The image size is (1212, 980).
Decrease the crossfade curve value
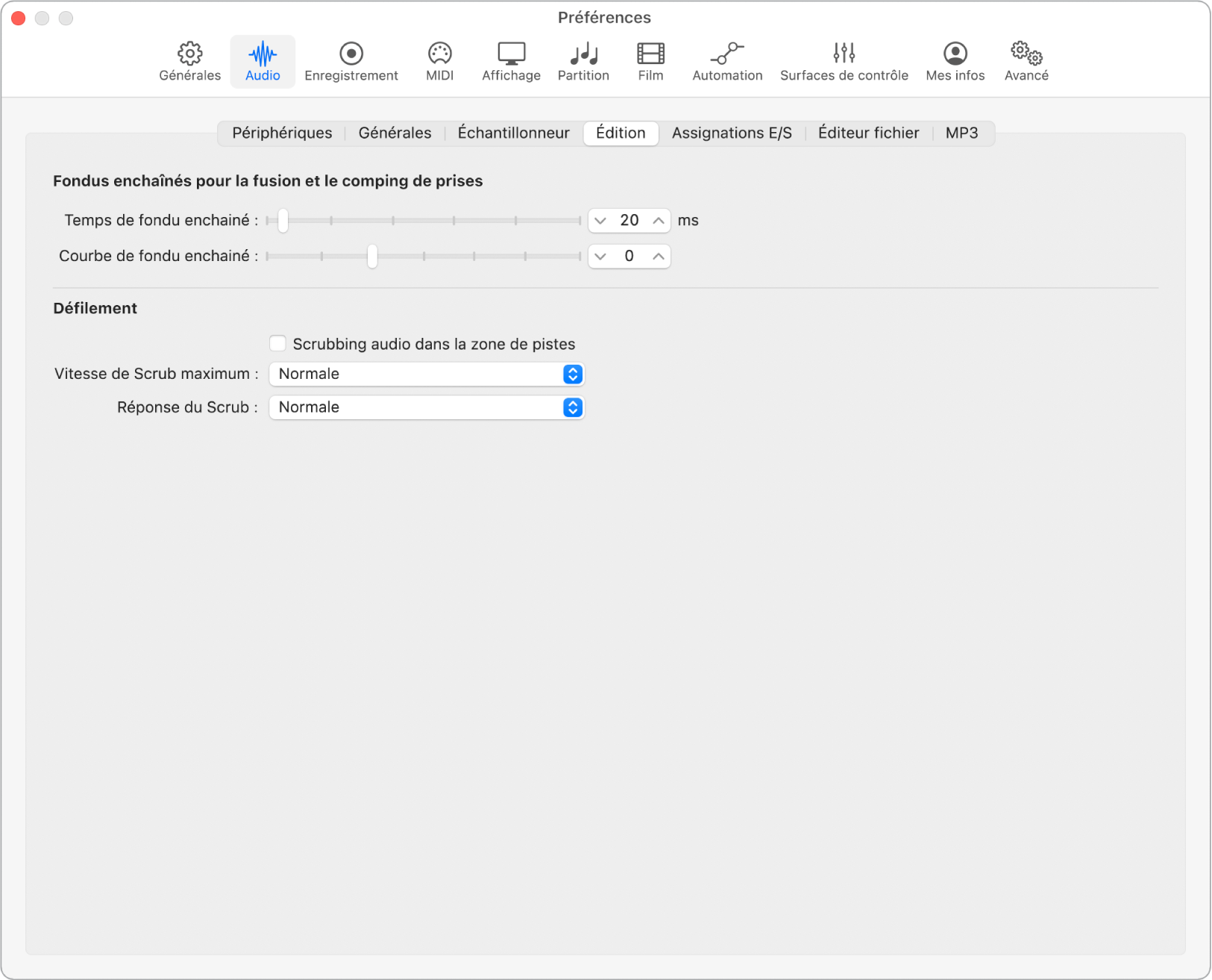(x=600, y=257)
